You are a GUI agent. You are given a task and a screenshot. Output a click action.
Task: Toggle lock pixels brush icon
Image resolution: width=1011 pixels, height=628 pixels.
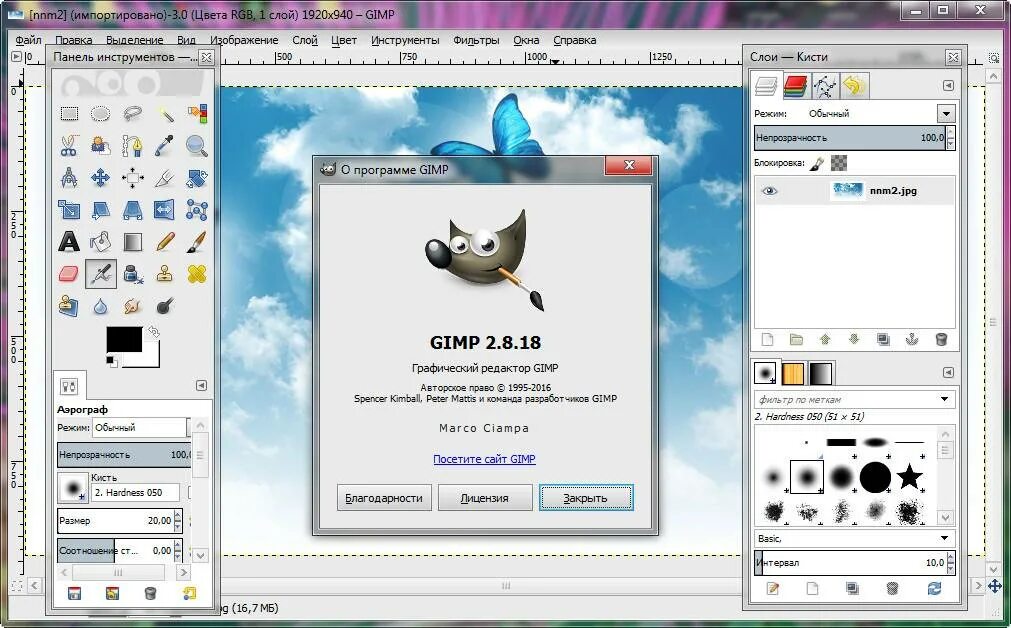tap(816, 163)
